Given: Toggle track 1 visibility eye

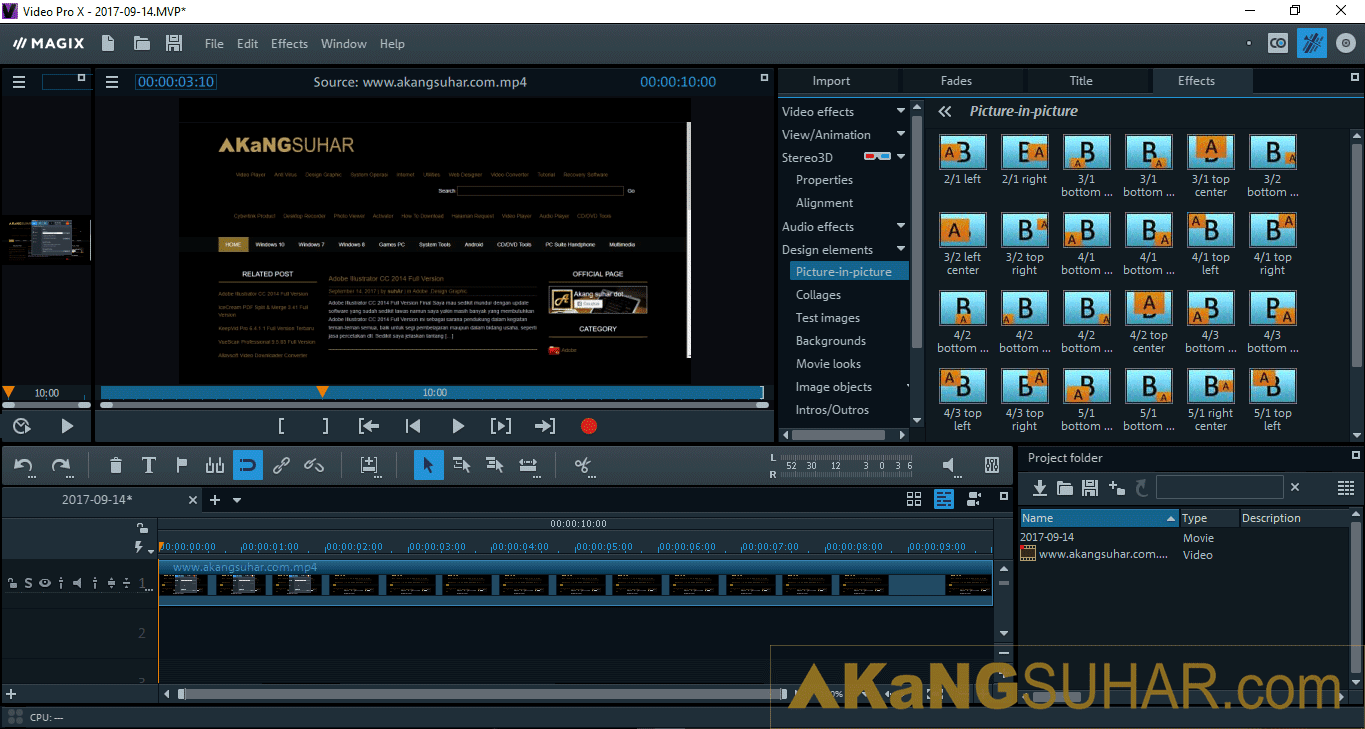Looking at the screenshot, I should pyautogui.click(x=45, y=583).
